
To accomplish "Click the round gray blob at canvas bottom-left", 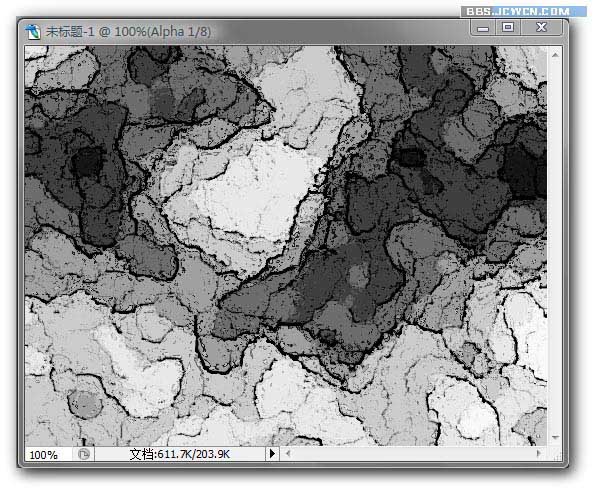I will [x=85, y=404].
